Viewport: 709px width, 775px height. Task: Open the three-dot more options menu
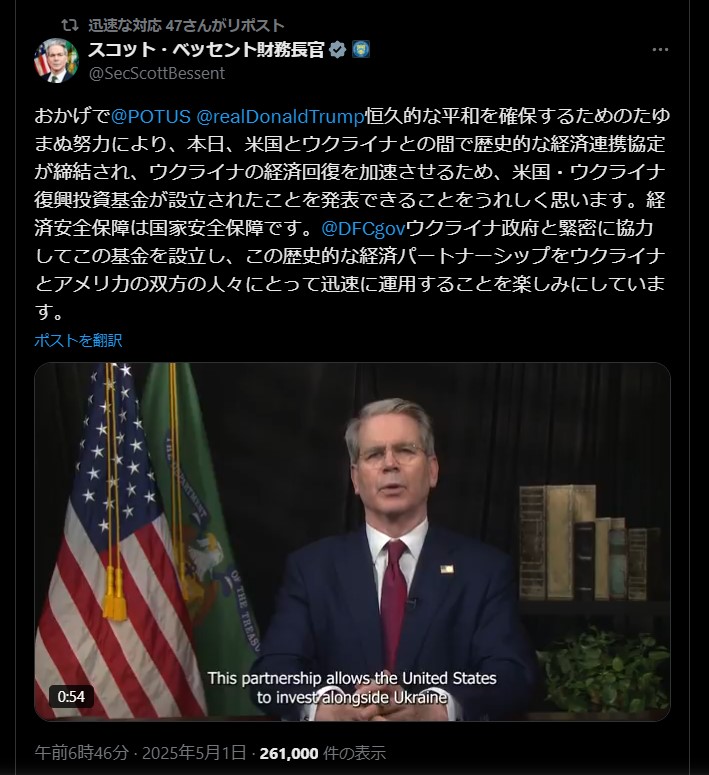pos(660,49)
